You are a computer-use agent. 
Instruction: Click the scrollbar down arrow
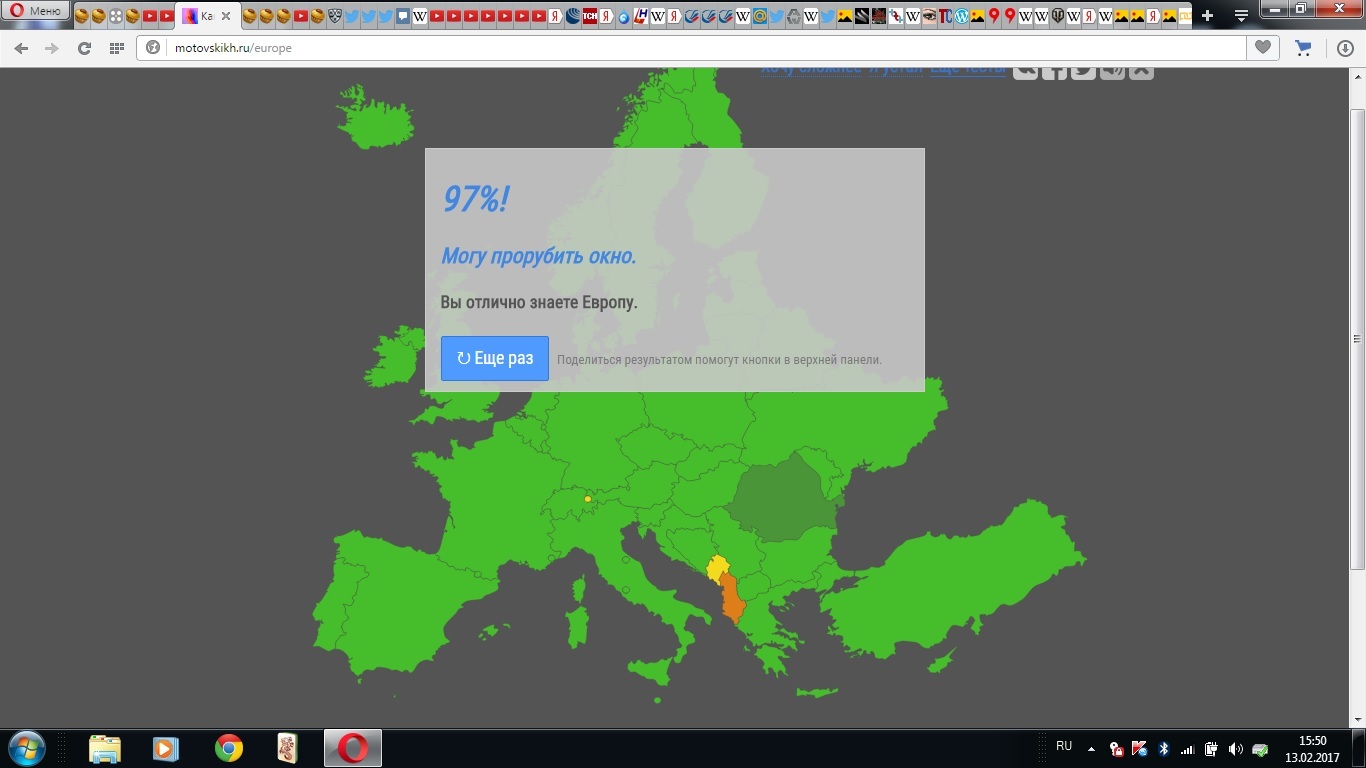[x=1357, y=720]
